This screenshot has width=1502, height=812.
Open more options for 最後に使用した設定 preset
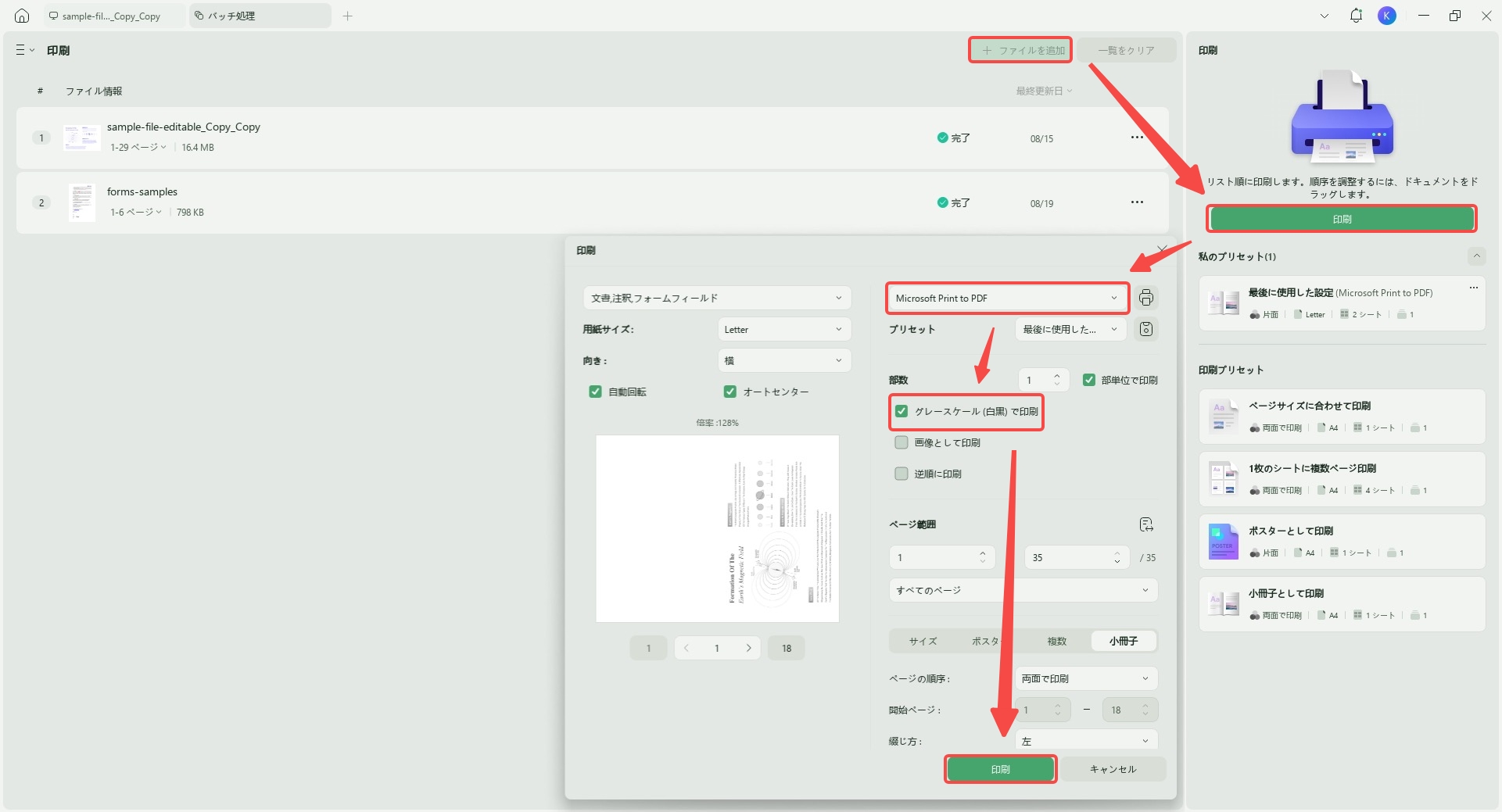tap(1473, 288)
